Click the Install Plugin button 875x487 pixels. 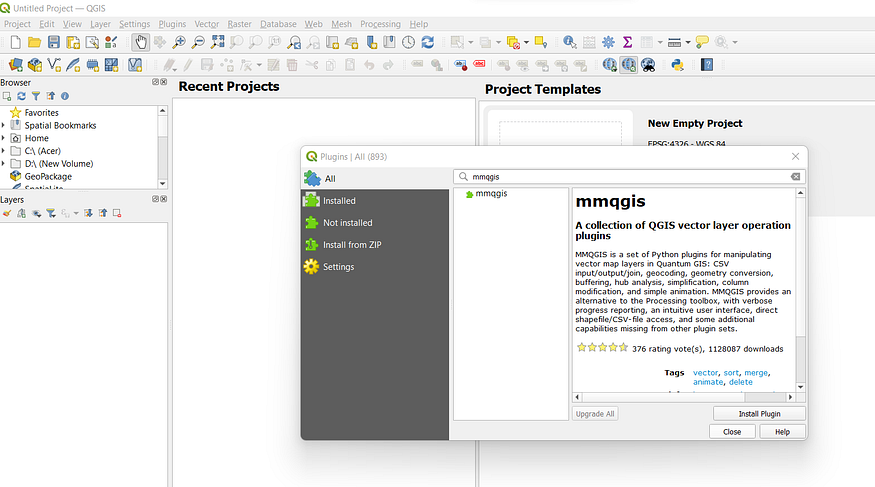pyautogui.click(x=759, y=414)
